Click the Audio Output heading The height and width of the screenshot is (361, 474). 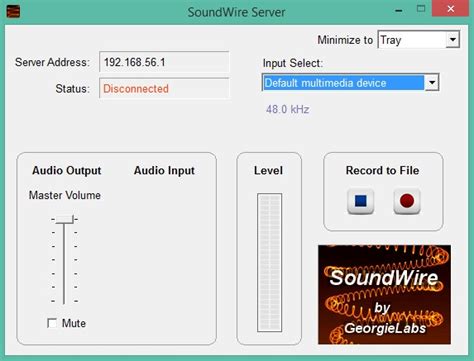click(67, 171)
